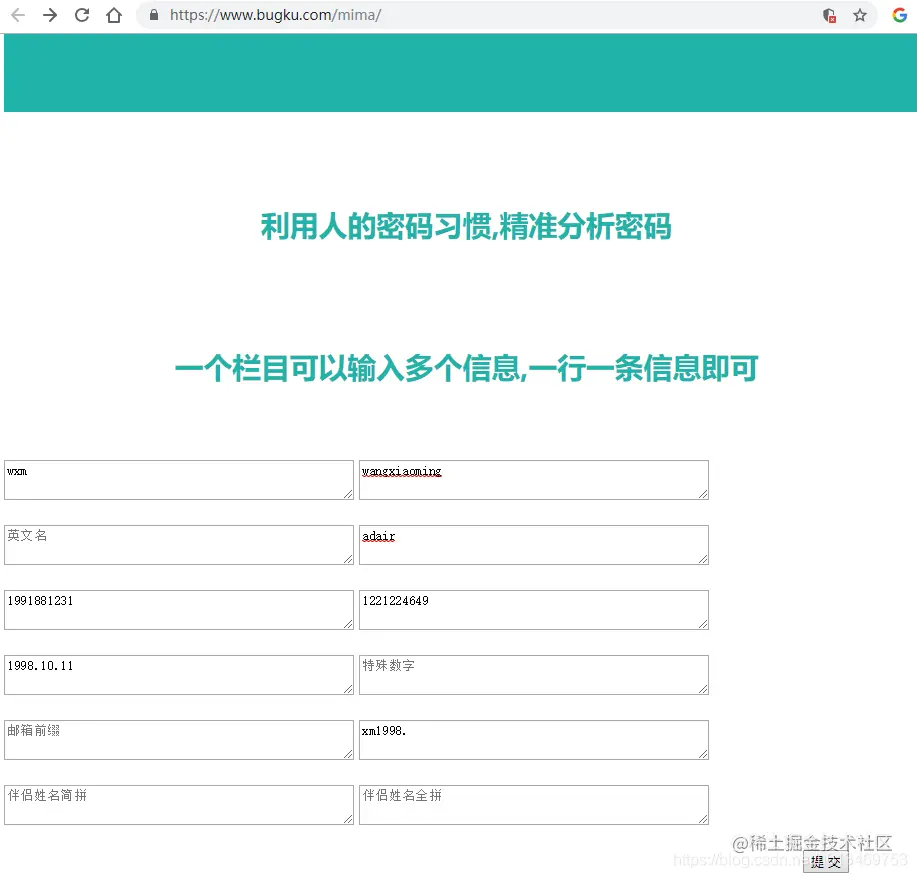Grab resize handle of xm1998. textarea

point(704,754)
